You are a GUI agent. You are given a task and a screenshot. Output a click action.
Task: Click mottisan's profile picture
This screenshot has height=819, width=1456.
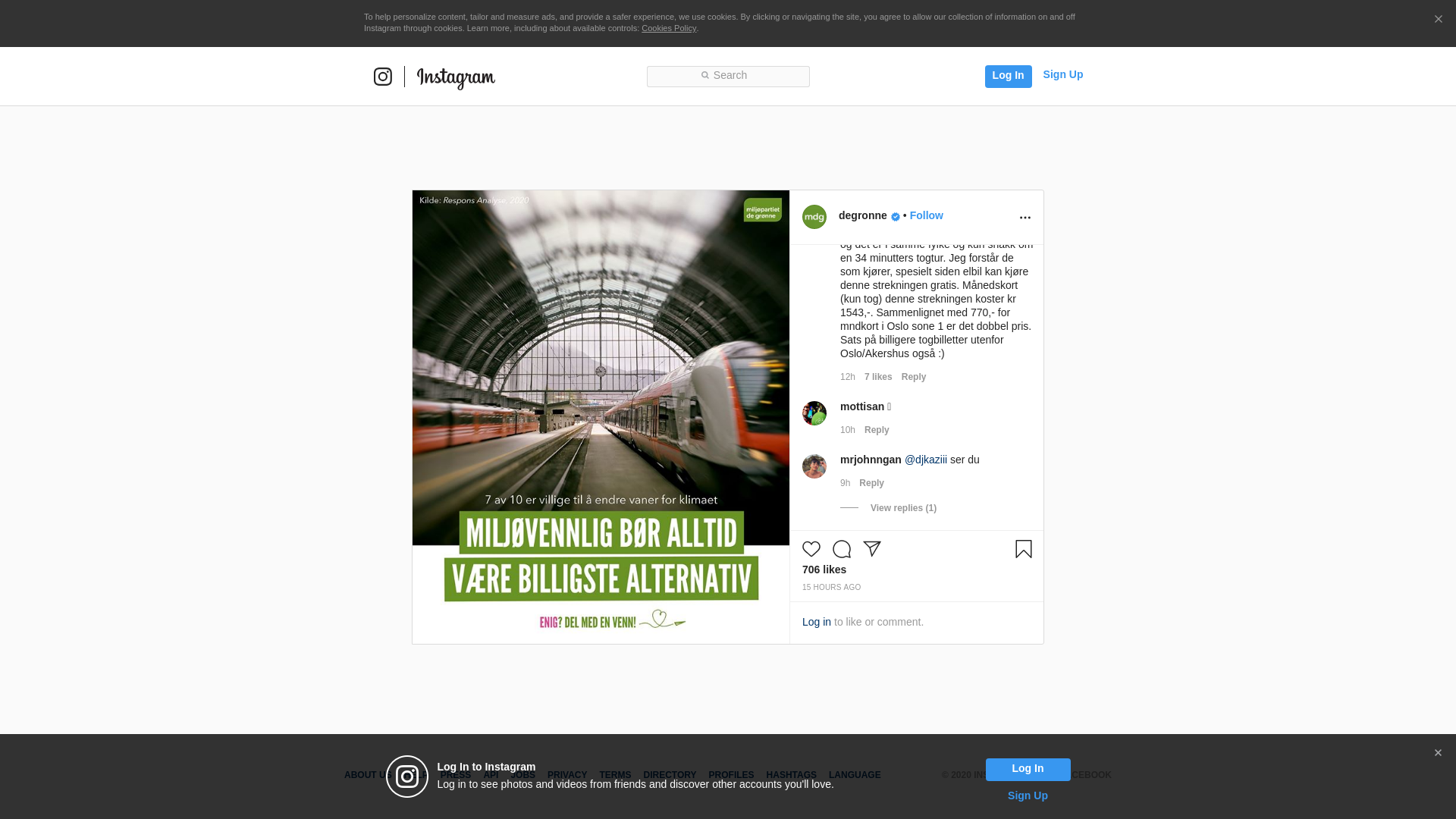pyautogui.click(x=814, y=413)
